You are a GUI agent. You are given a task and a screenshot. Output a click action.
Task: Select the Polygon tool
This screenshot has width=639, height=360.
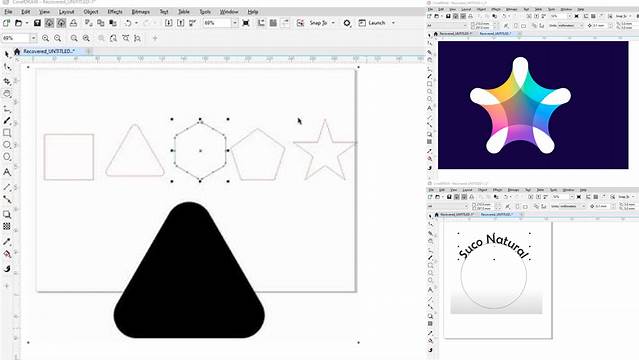coord(7,157)
